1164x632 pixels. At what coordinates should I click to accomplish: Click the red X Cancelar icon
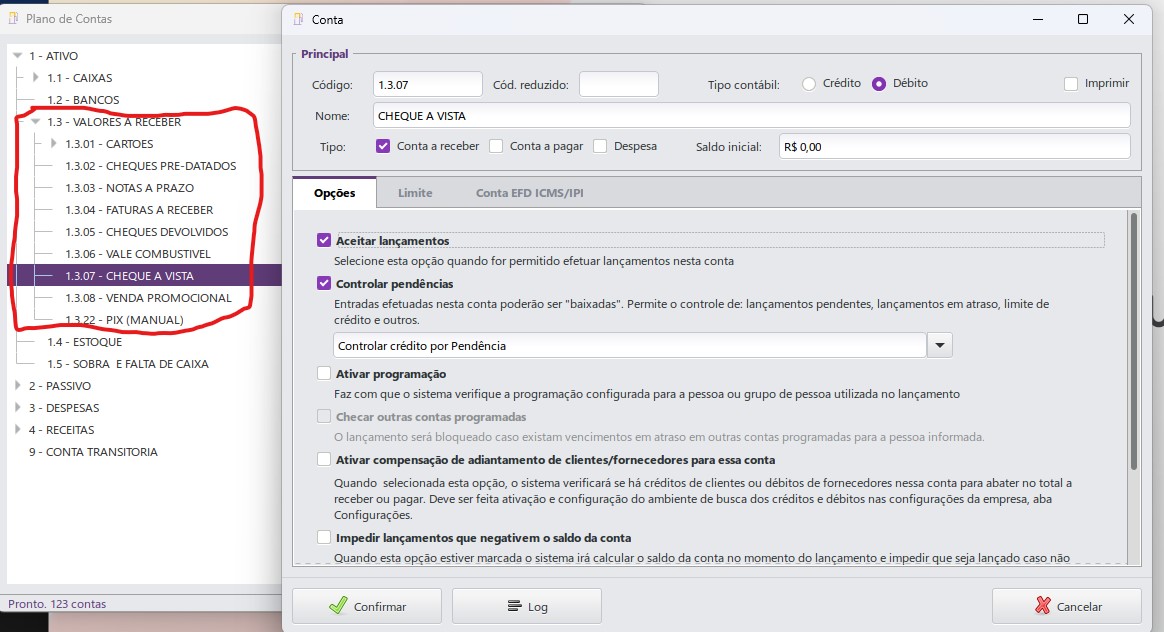[1043, 606]
